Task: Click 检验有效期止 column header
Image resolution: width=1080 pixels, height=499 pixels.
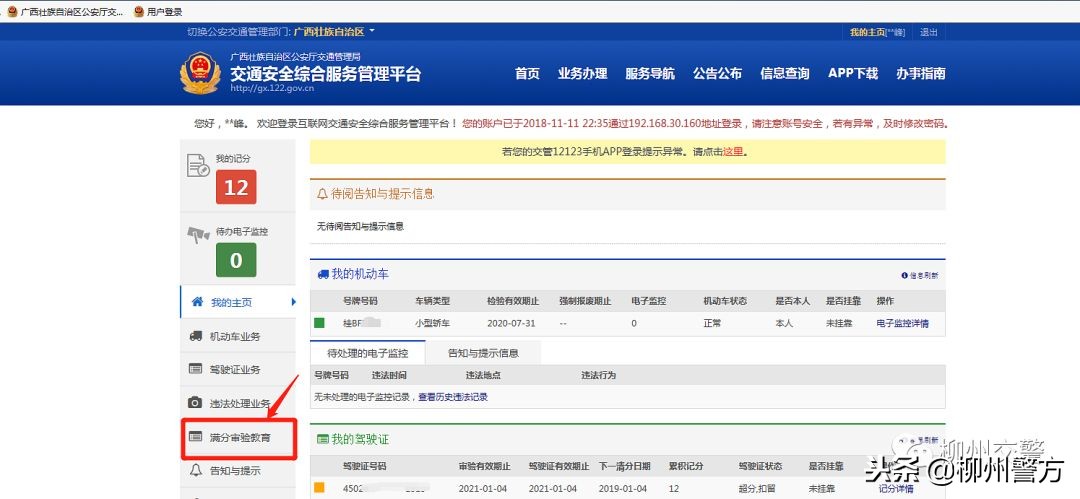Action: (513, 301)
